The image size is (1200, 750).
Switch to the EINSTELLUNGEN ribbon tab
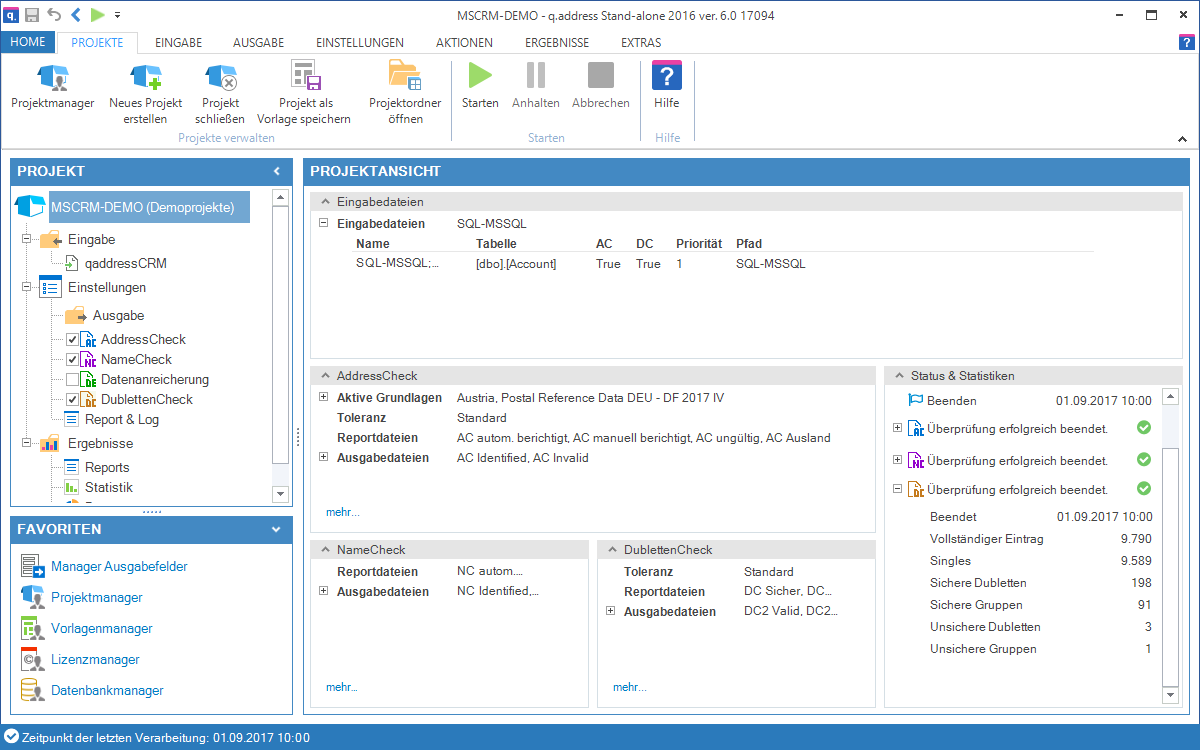tap(359, 43)
